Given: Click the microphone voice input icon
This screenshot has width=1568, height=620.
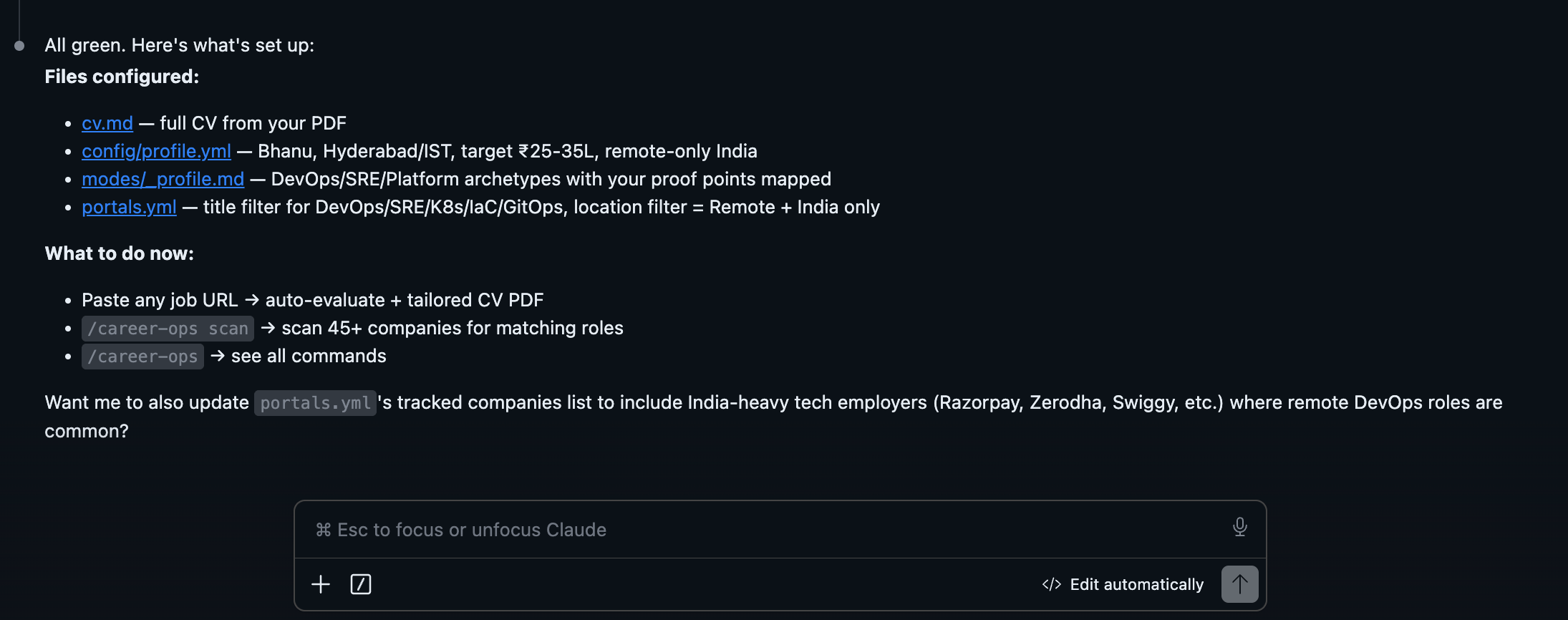Looking at the screenshot, I should pyautogui.click(x=1240, y=527).
